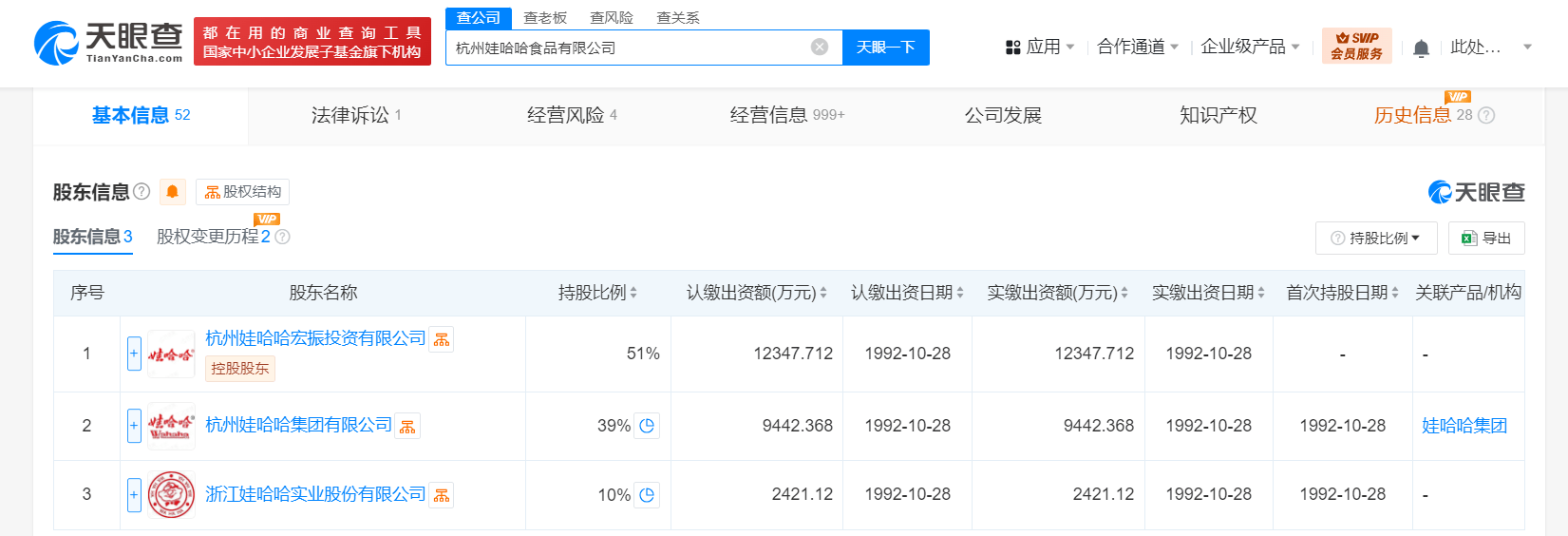Open 浙江娃哈哈实业股份有限公司 company link
The image size is (1568, 536).
pos(315,495)
